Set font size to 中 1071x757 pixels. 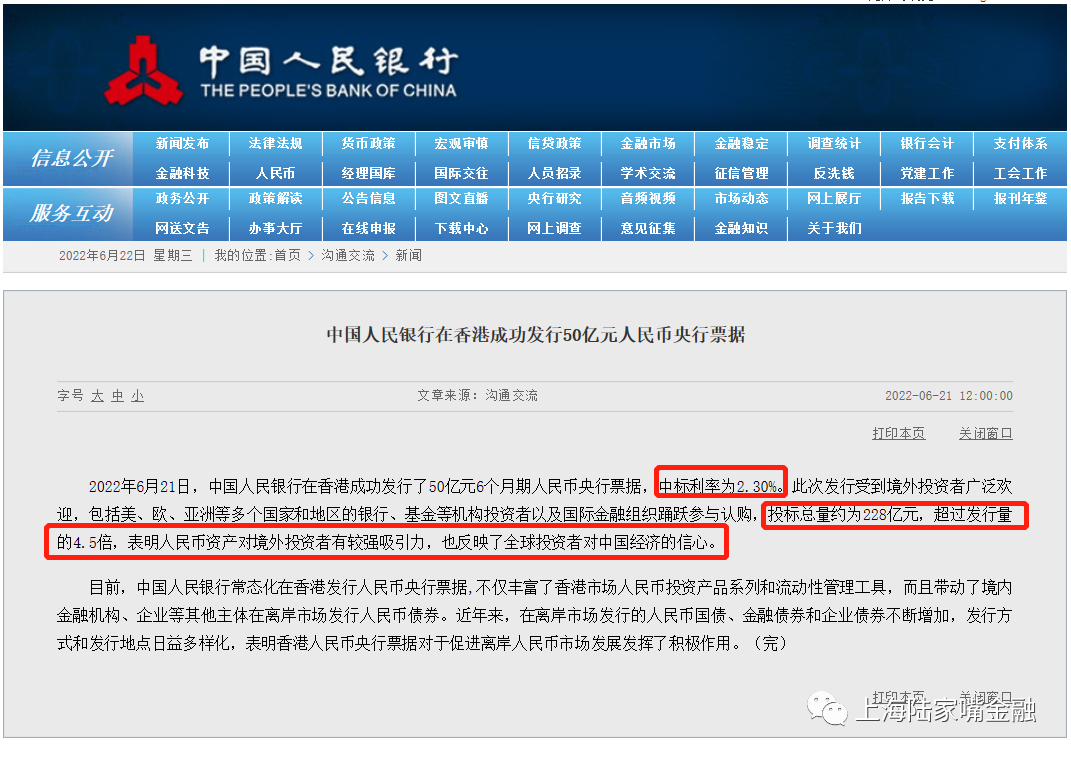tap(117, 396)
